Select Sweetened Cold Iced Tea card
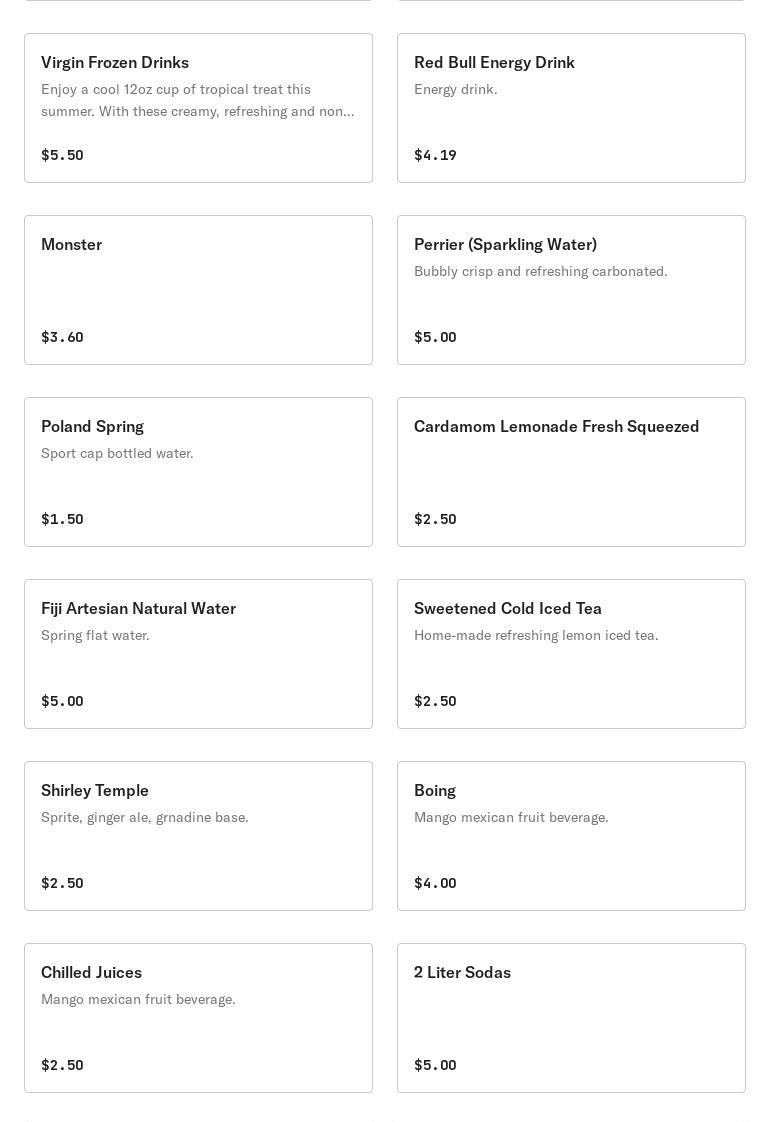The width and height of the screenshot is (770, 1122). [x=571, y=653]
